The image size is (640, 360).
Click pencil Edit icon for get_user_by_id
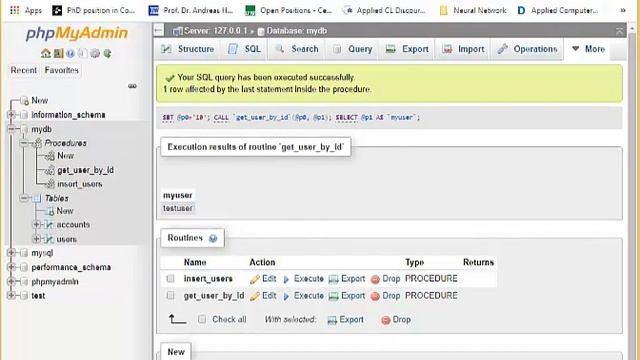tap(255, 296)
